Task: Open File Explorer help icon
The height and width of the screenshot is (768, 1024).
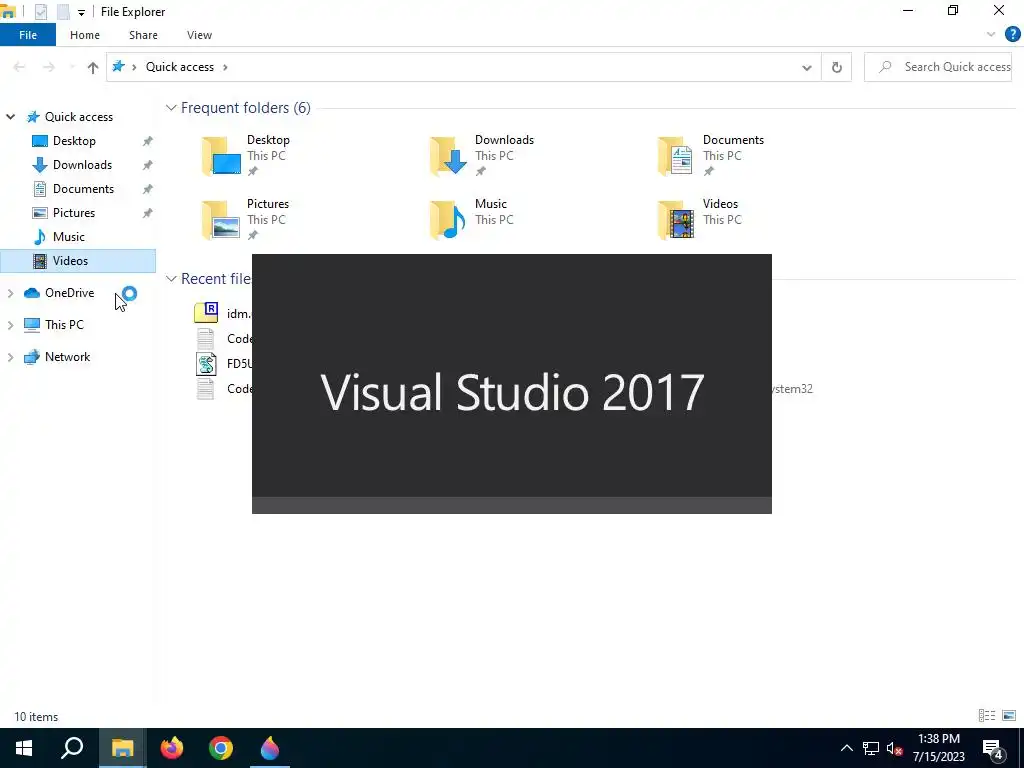Action: pyautogui.click(x=1012, y=35)
